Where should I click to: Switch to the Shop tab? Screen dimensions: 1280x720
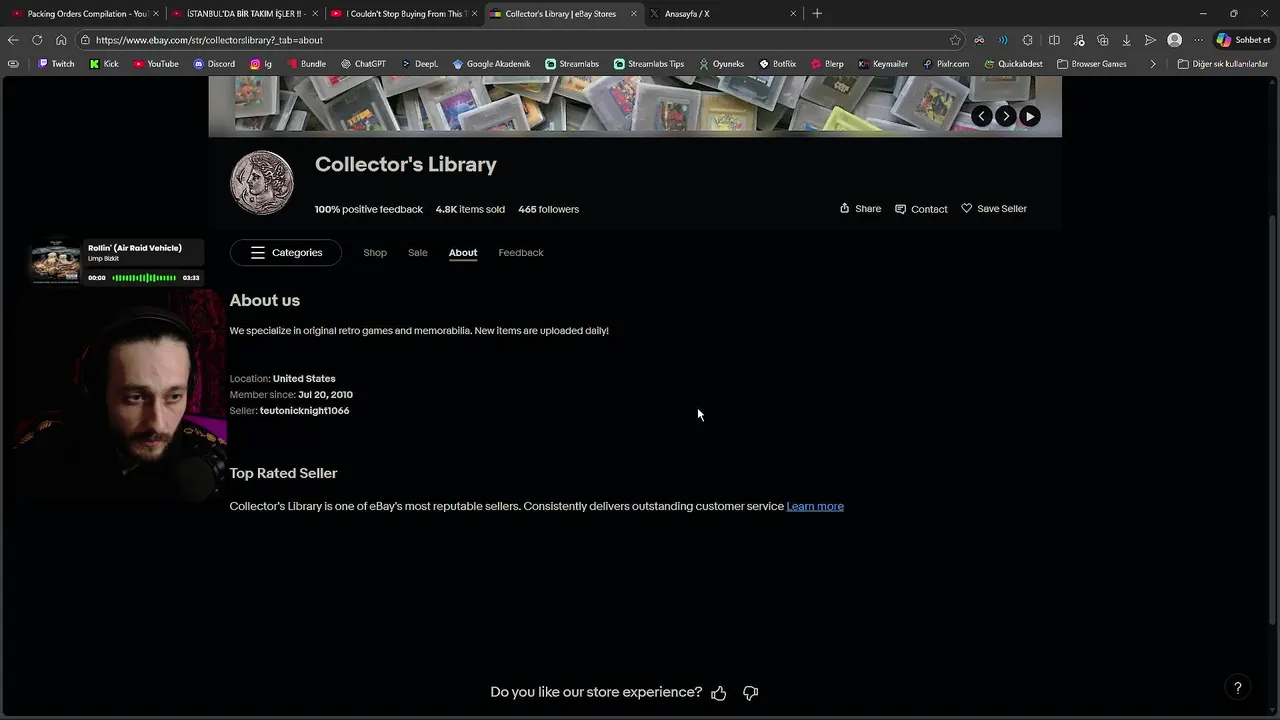coord(375,253)
